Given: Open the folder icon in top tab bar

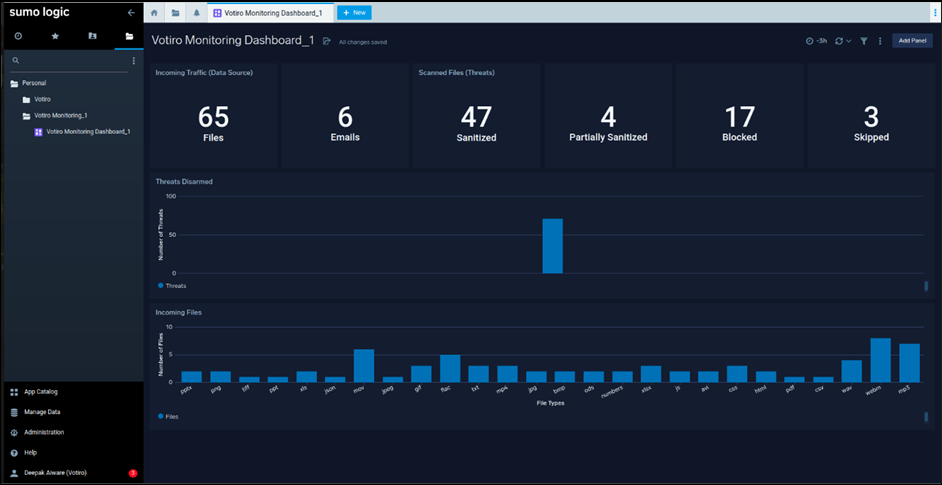Looking at the screenshot, I should point(175,13).
